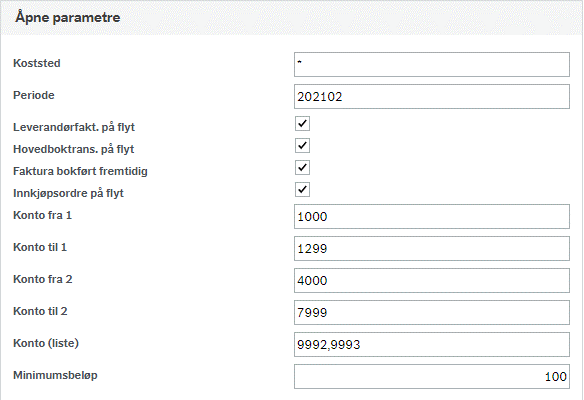Image resolution: width=584 pixels, height=400 pixels.
Task: Select the Periode field containing 202102
Action: pos(432,96)
